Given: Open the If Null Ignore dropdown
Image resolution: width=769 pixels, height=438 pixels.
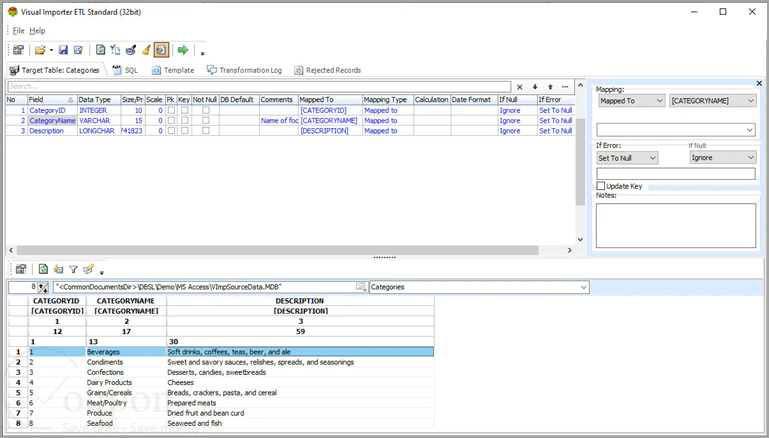Looking at the screenshot, I should tap(722, 157).
